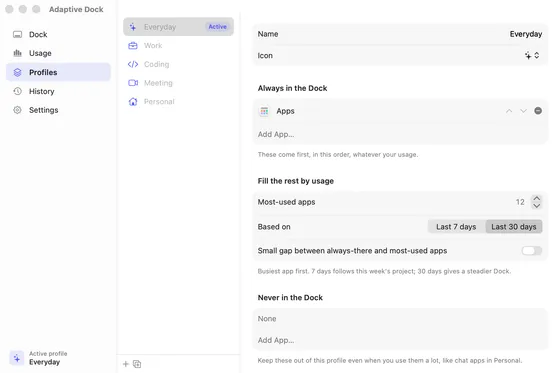Toggle small gap between app groups
Image resolution: width=560 pixels, height=373 pixels.
point(531,251)
